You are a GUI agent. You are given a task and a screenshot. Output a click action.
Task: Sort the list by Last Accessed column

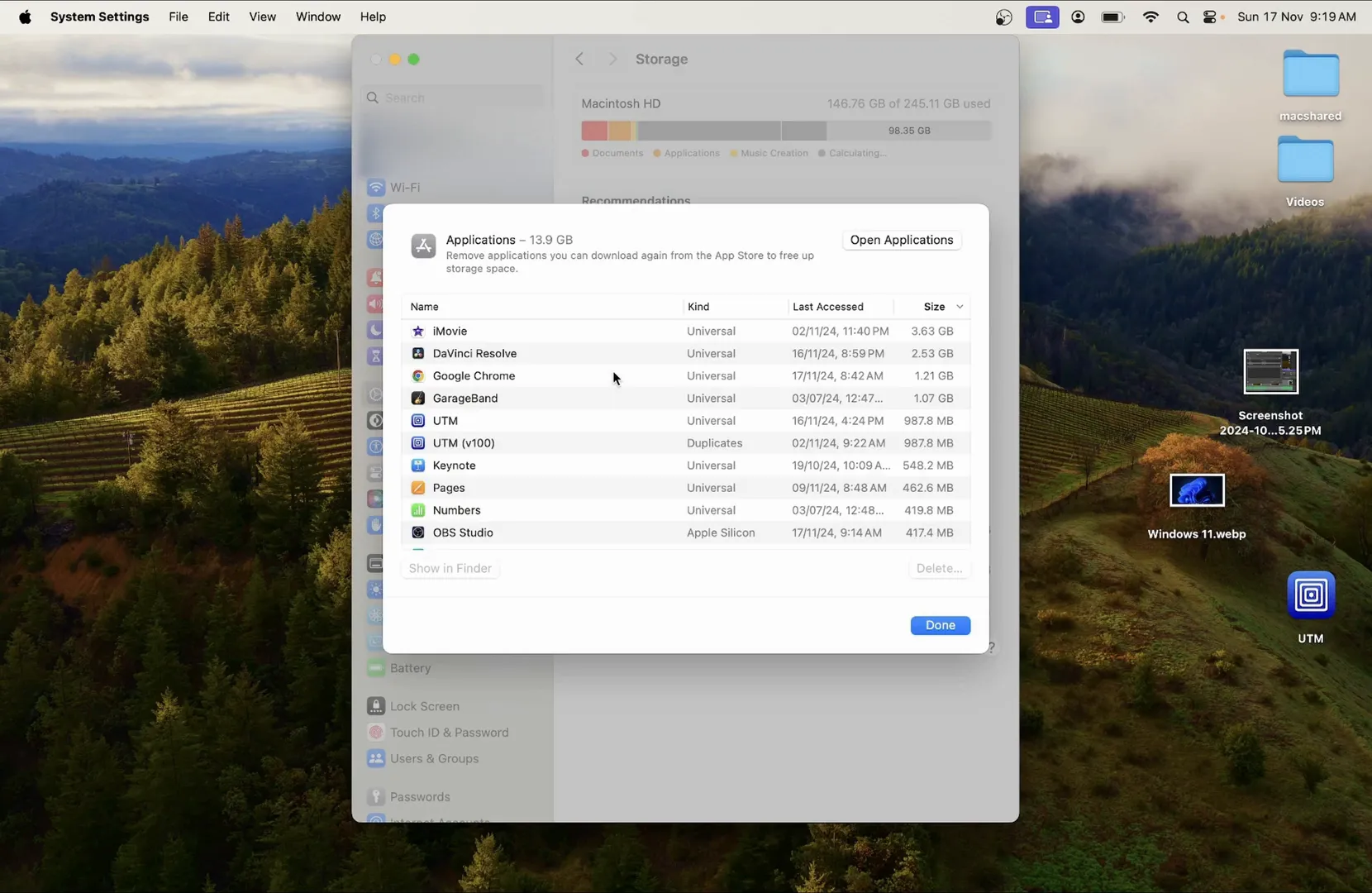[x=840, y=307]
